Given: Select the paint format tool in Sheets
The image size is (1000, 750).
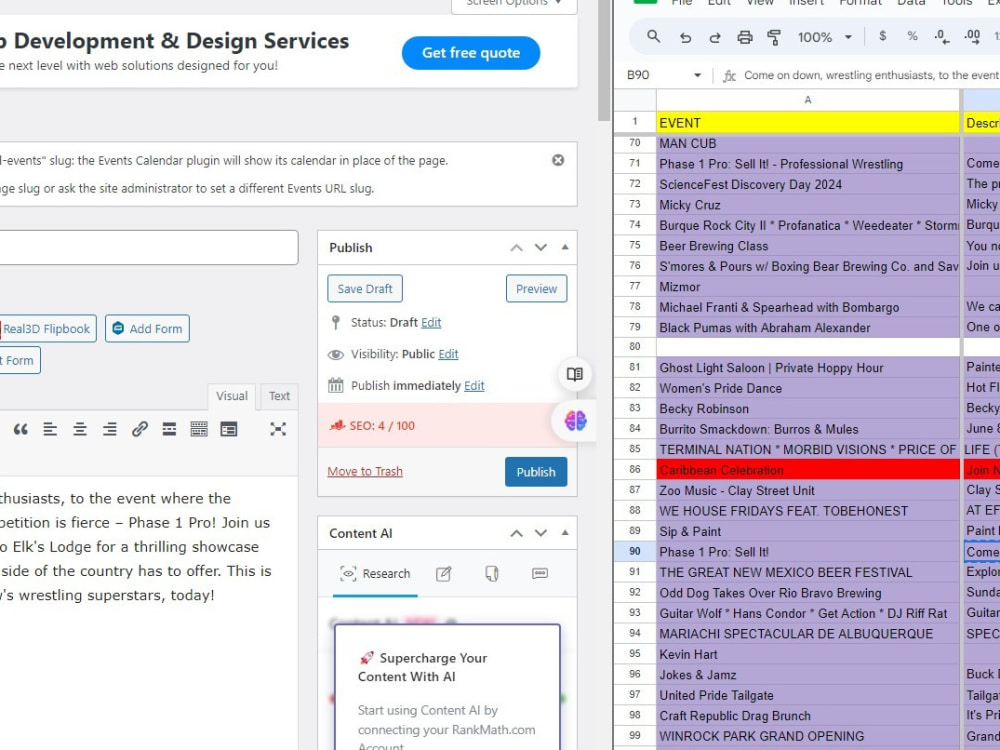Looking at the screenshot, I should pos(774,37).
